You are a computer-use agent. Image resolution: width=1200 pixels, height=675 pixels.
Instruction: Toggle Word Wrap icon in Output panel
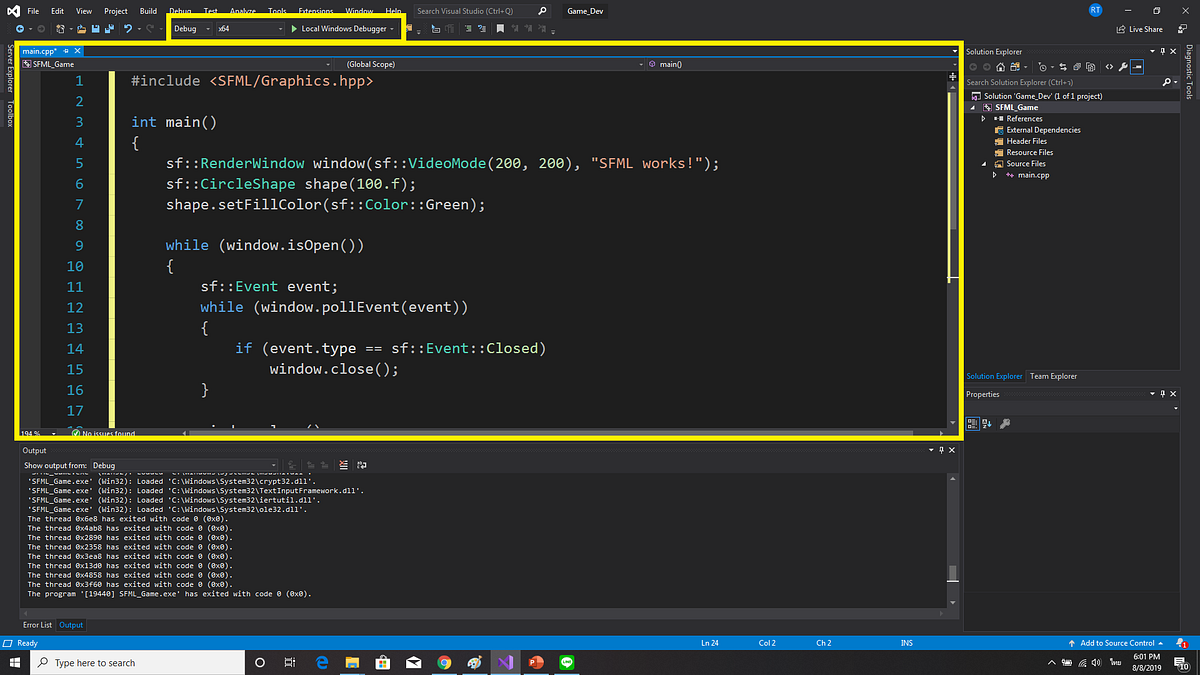pyautogui.click(x=361, y=465)
